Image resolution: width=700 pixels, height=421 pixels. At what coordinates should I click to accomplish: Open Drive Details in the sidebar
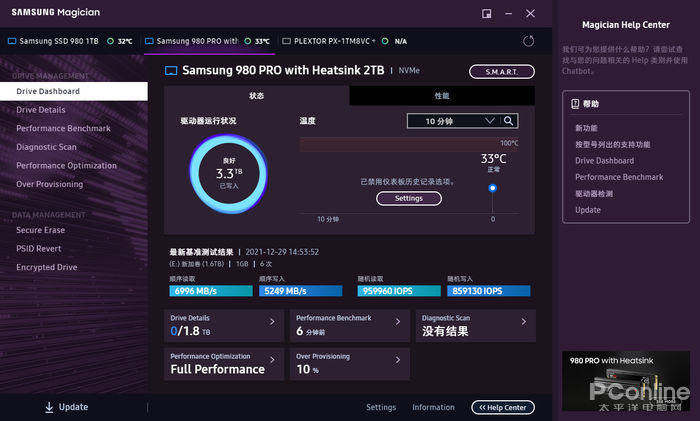(x=41, y=110)
